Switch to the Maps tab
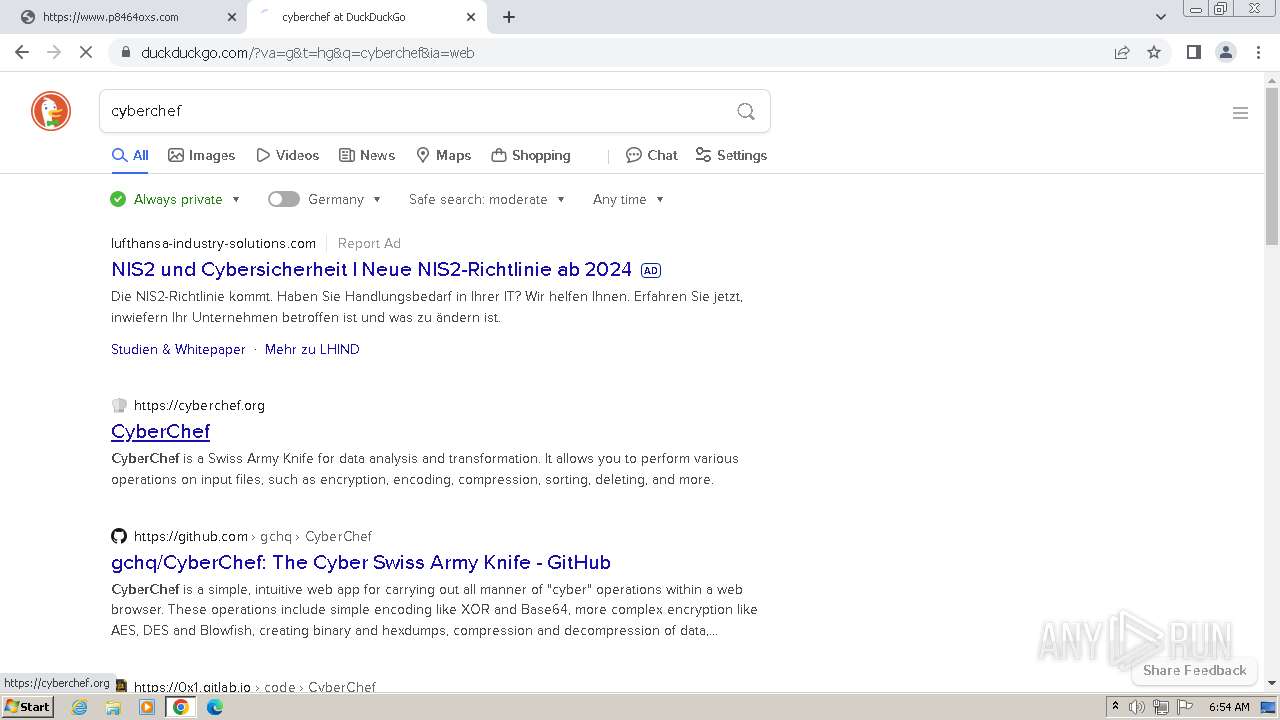 444,155
